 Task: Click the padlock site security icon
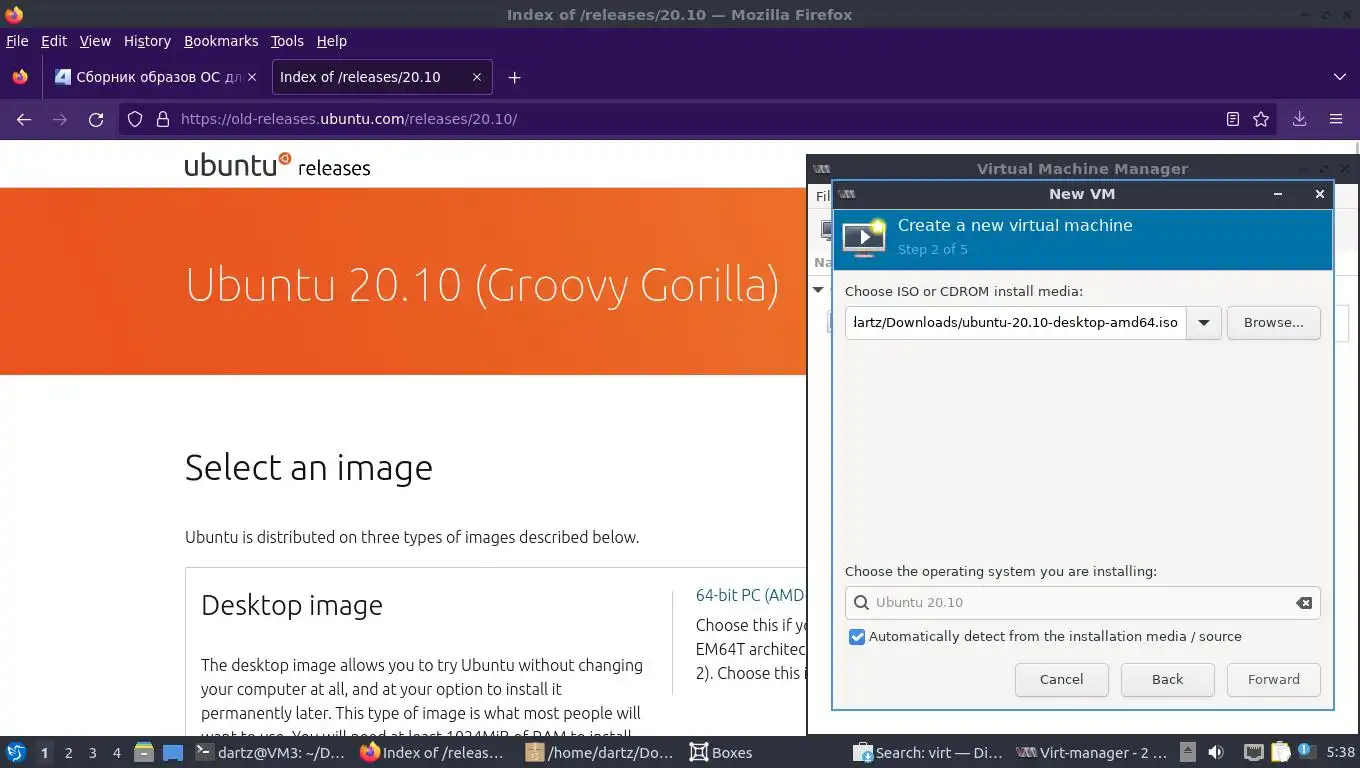pos(163,119)
